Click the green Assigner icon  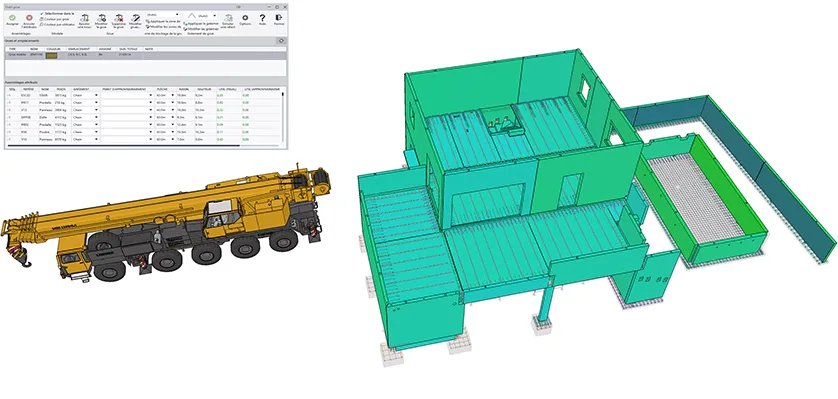point(12,18)
